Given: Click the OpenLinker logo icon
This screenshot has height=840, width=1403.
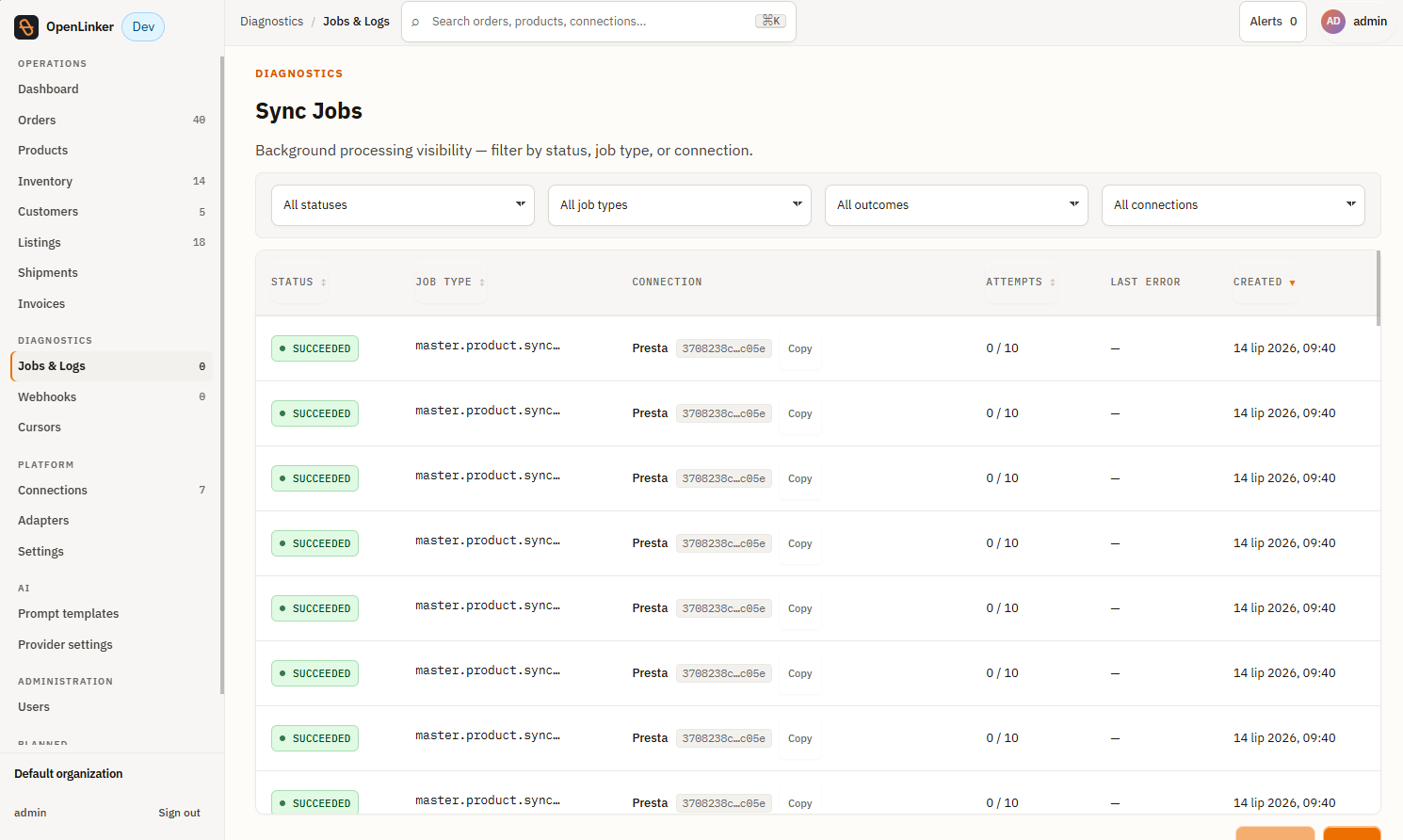Looking at the screenshot, I should point(26,26).
